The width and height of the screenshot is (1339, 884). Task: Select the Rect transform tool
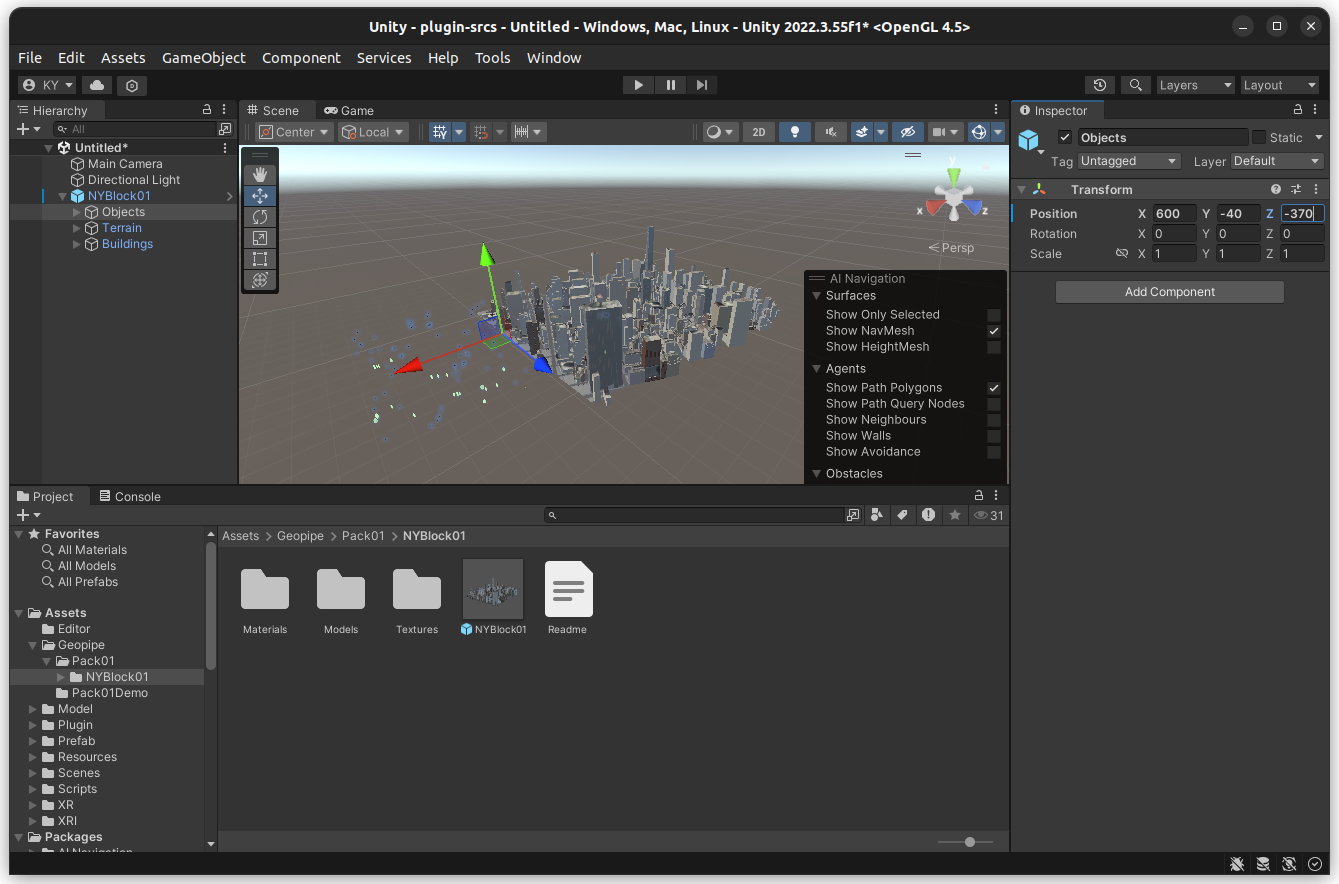click(x=260, y=259)
